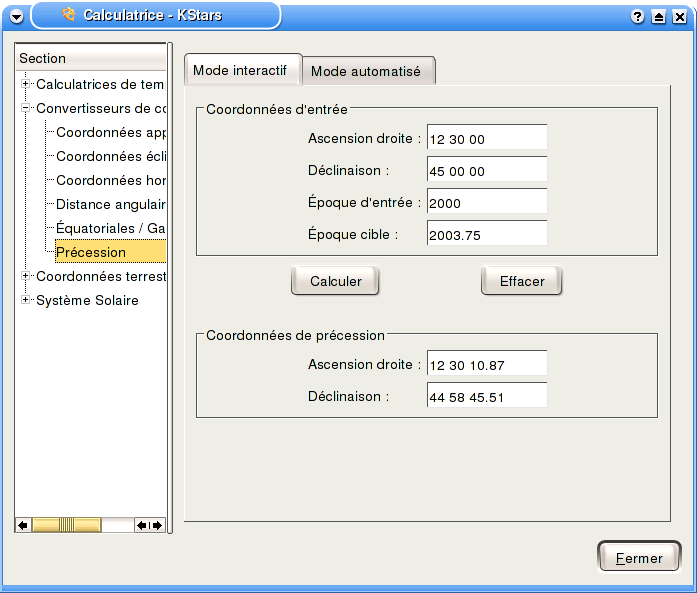Switch to the Mode automatisé tab
The height and width of the screenshot is (593, 697).
pos(365,72)
